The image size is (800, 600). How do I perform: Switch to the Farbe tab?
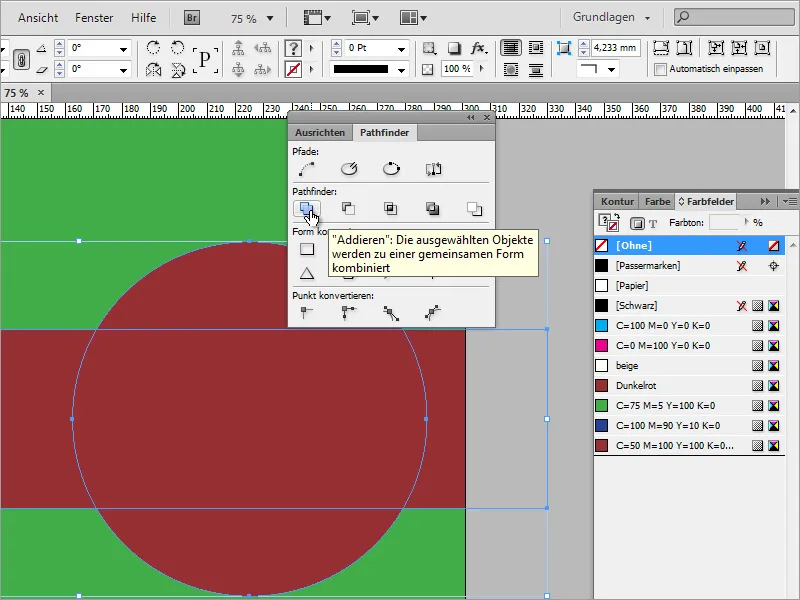click(657, 202)
